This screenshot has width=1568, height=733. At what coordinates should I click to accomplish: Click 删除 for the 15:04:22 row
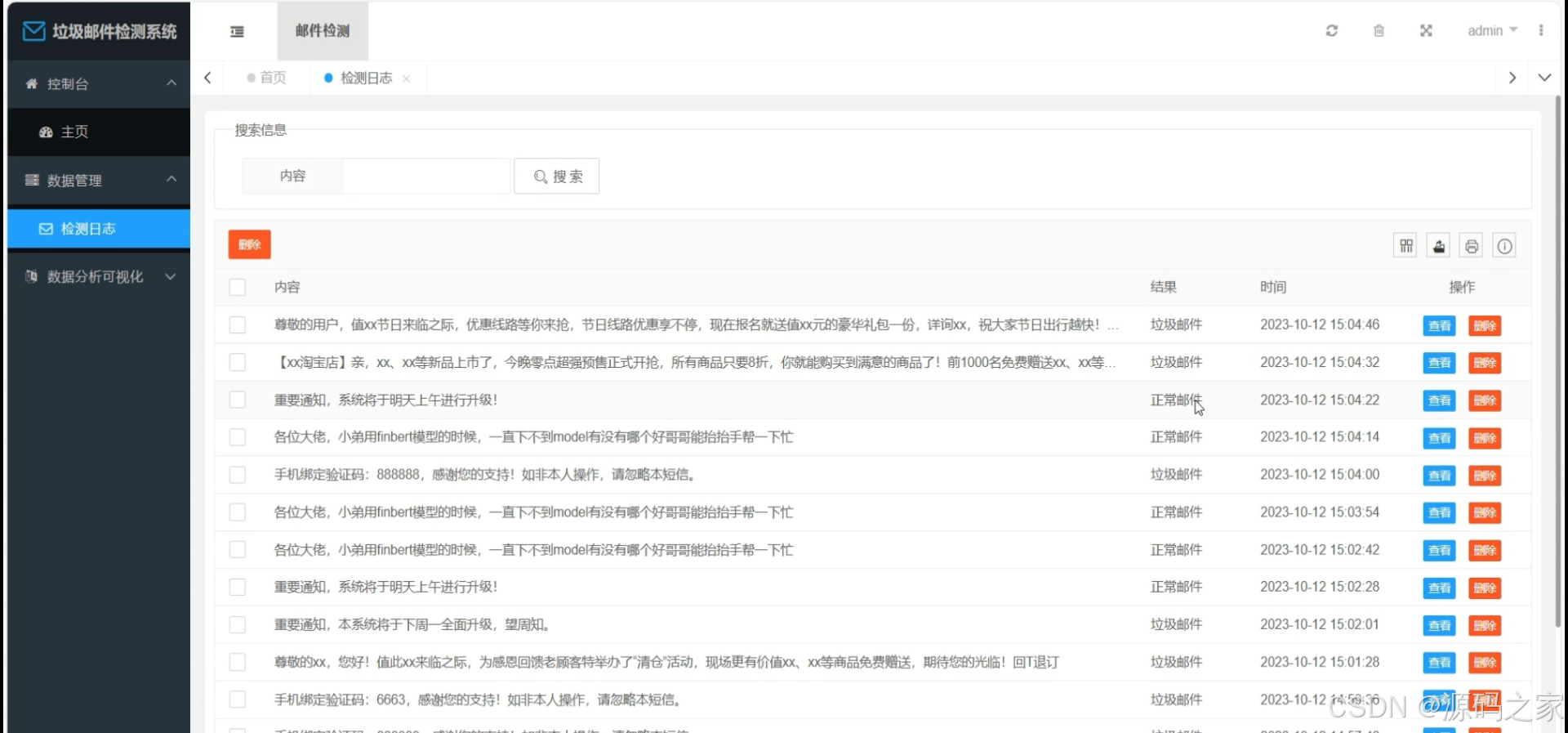pyautogui.click(x=1485, y=400)
